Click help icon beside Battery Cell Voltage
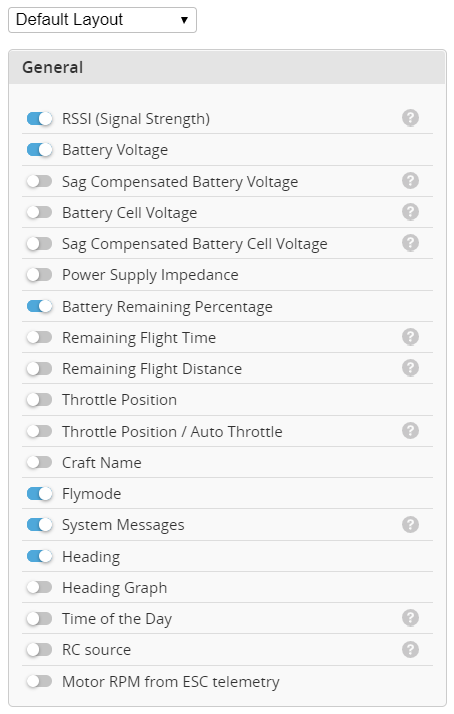454x714 pixels. pyautogui.click(x=410, y=212)
